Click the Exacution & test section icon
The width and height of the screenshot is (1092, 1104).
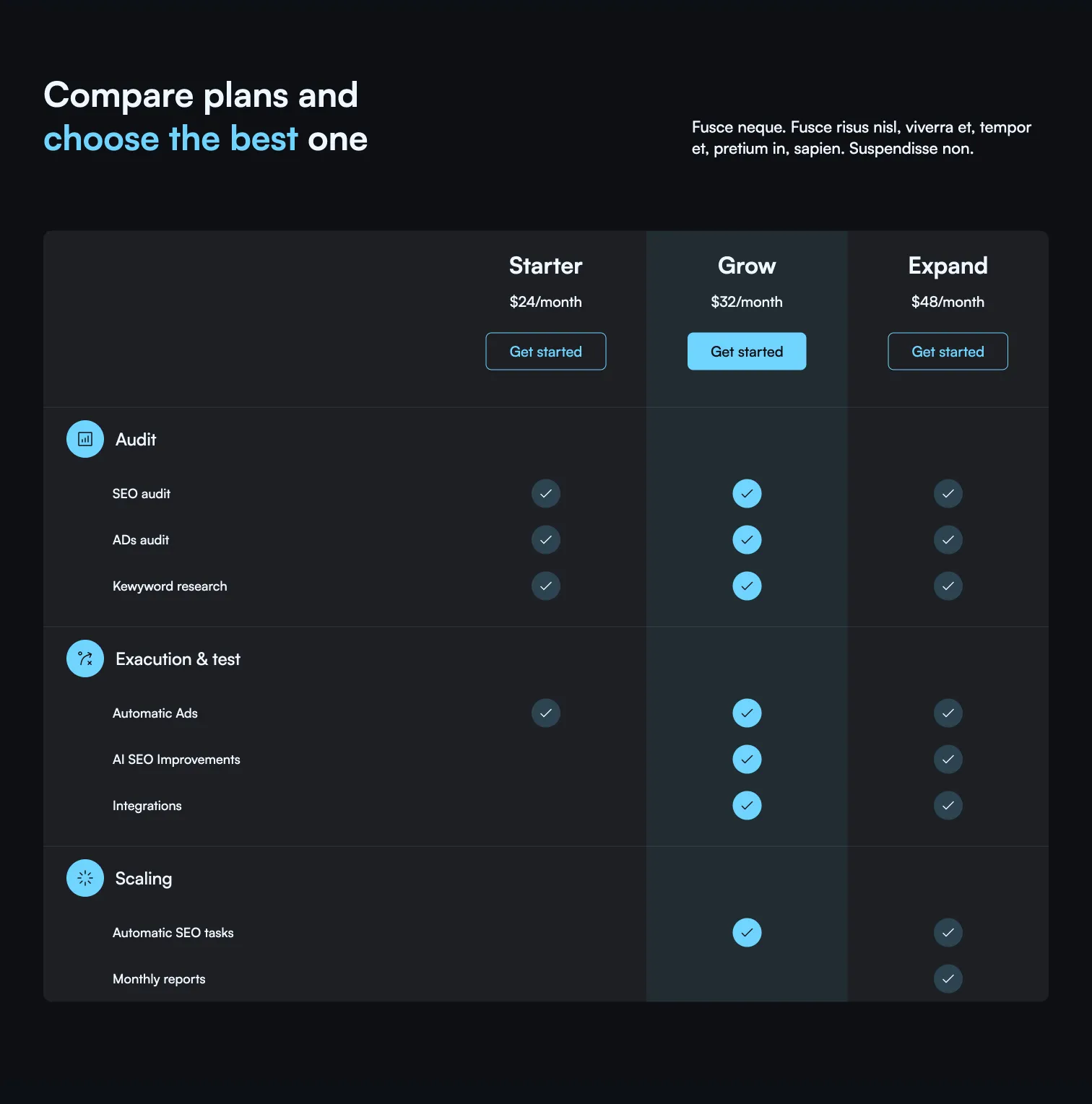85,659
